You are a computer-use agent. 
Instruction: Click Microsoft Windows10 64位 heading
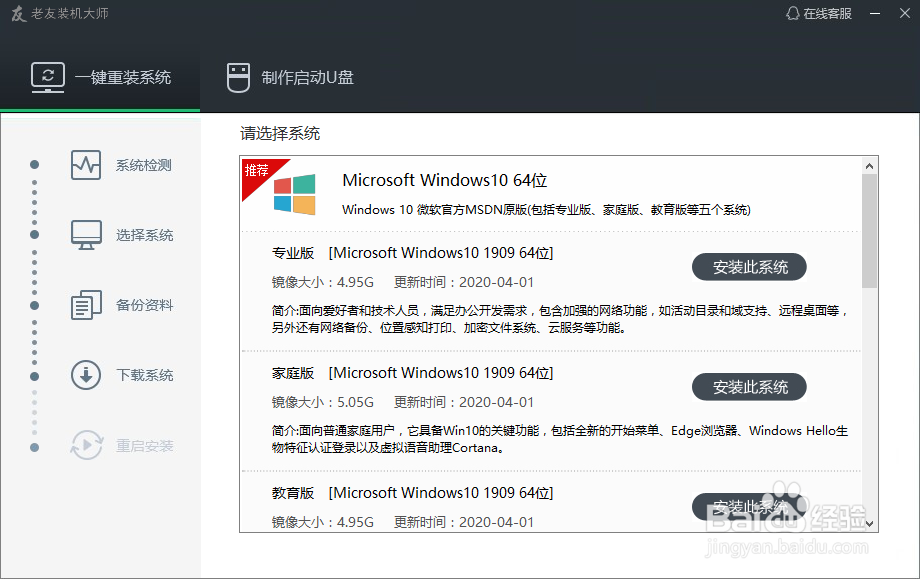(x=445, y=180)
